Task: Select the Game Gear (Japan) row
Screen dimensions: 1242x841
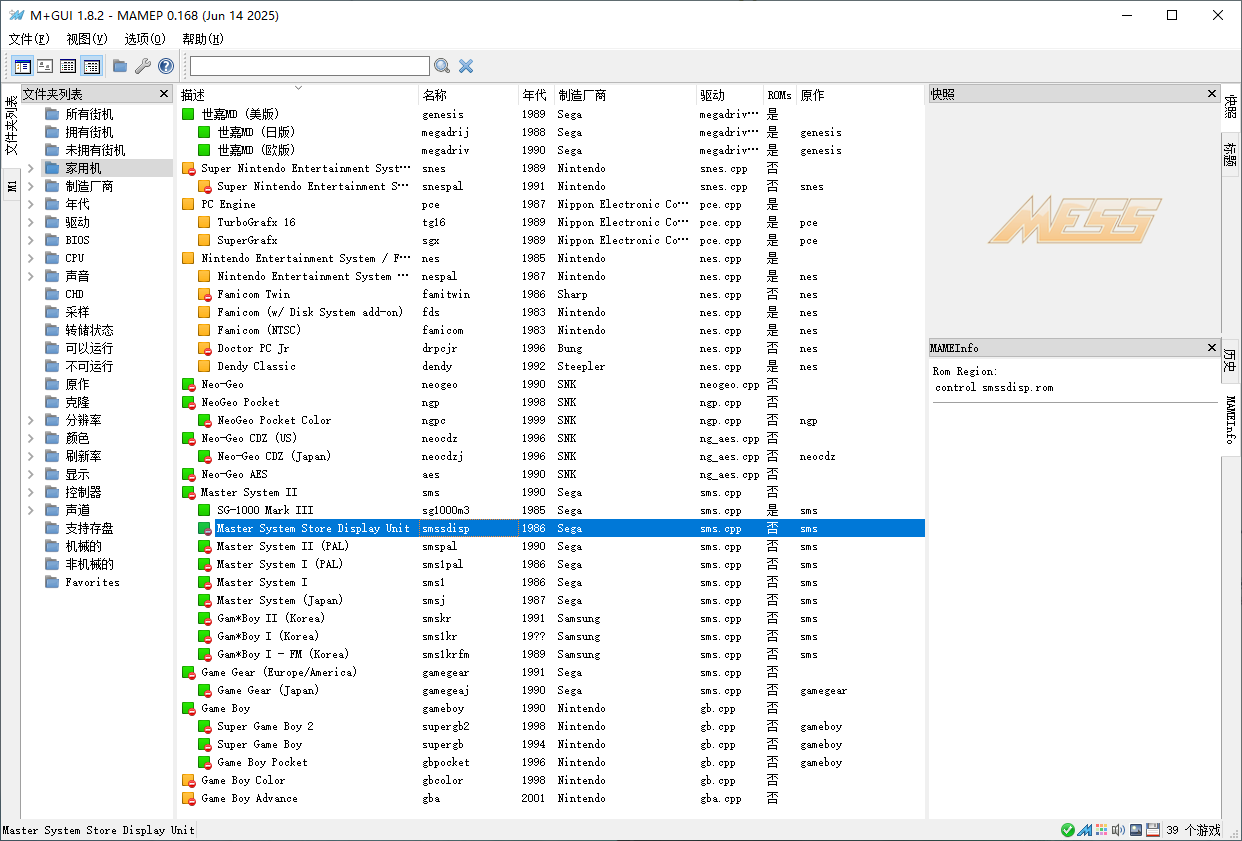Action: tap(552, 690)
